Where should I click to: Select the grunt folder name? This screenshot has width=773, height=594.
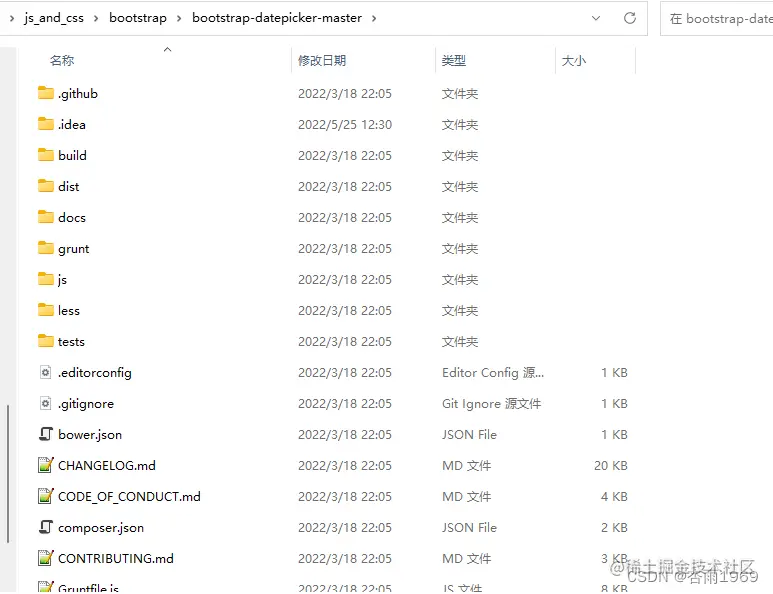(x=73, y=249)
